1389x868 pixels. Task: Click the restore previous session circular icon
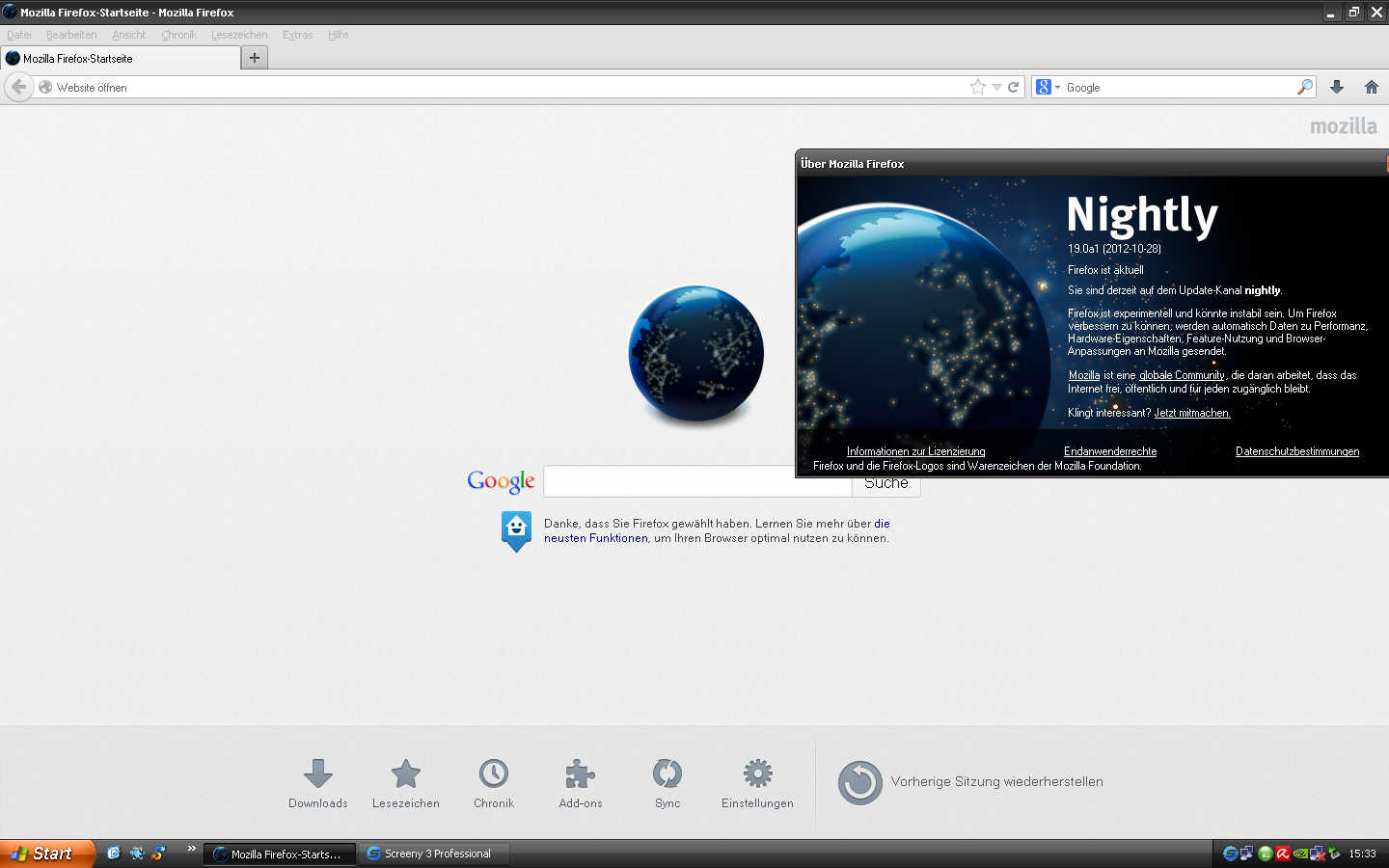click(x=859, y=782)
